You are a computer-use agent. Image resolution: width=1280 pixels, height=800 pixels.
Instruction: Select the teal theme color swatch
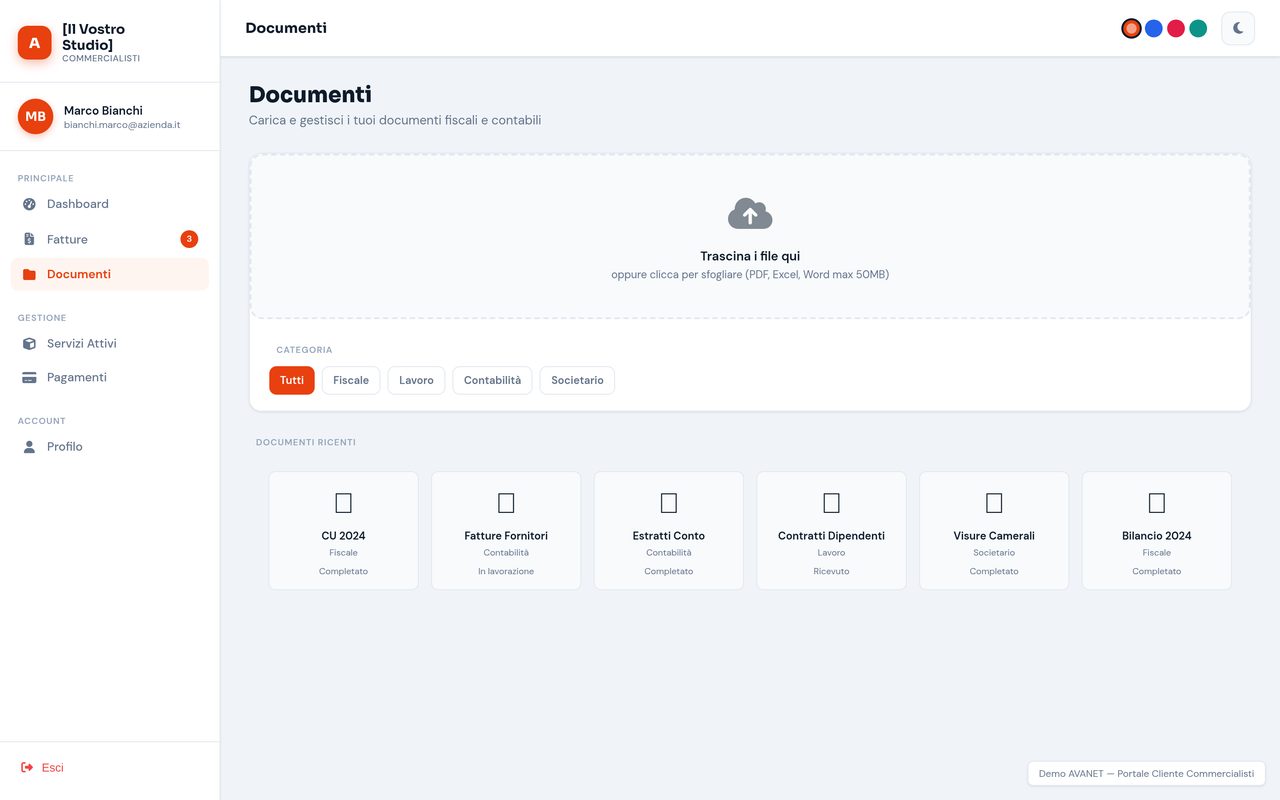[x=1198, y=28]
